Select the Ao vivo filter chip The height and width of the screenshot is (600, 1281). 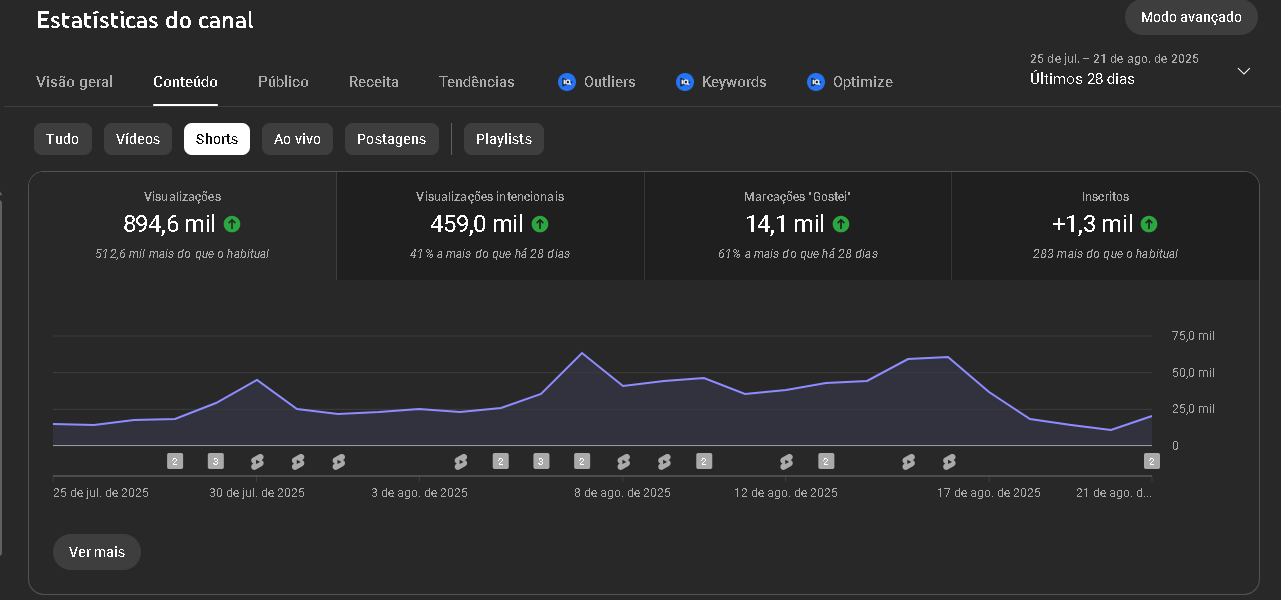point(297,139)
